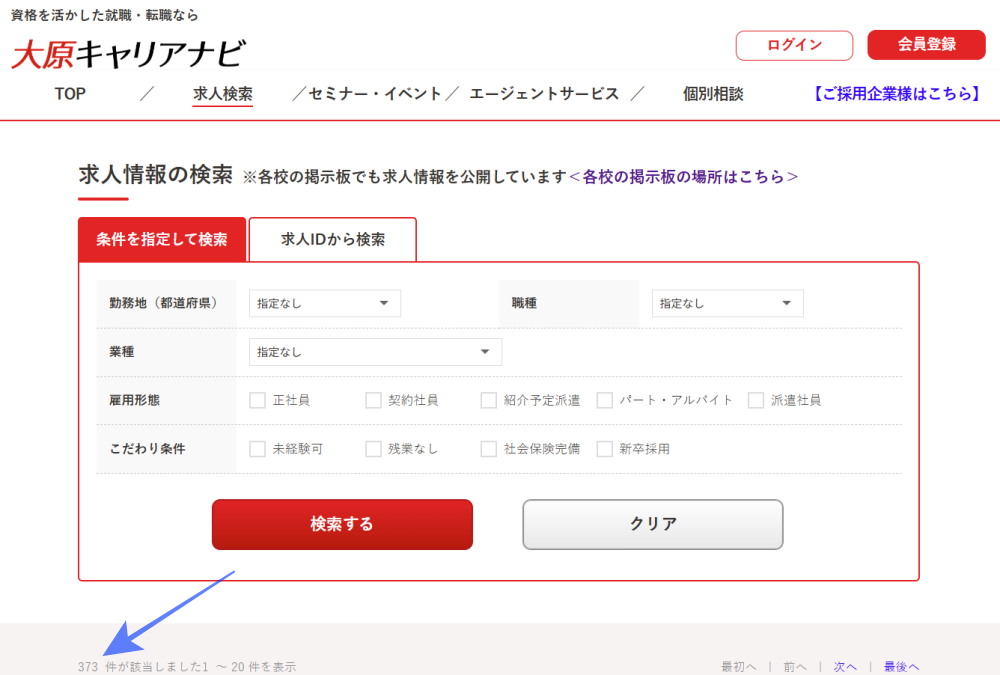Click the クリア button
Screen dimensions: 1000x675
(x=653, y=524)
